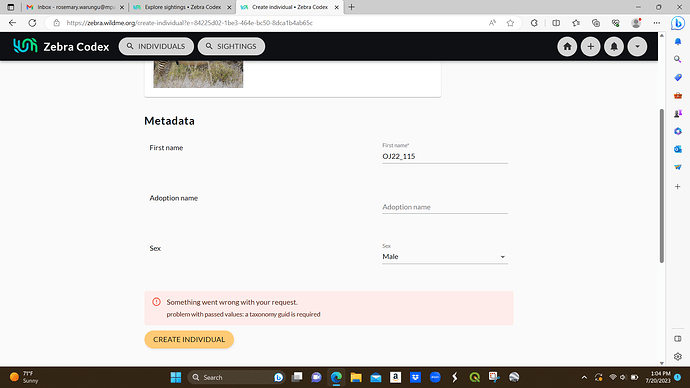Toggle read aloud icon in address bar

(492, 23)
